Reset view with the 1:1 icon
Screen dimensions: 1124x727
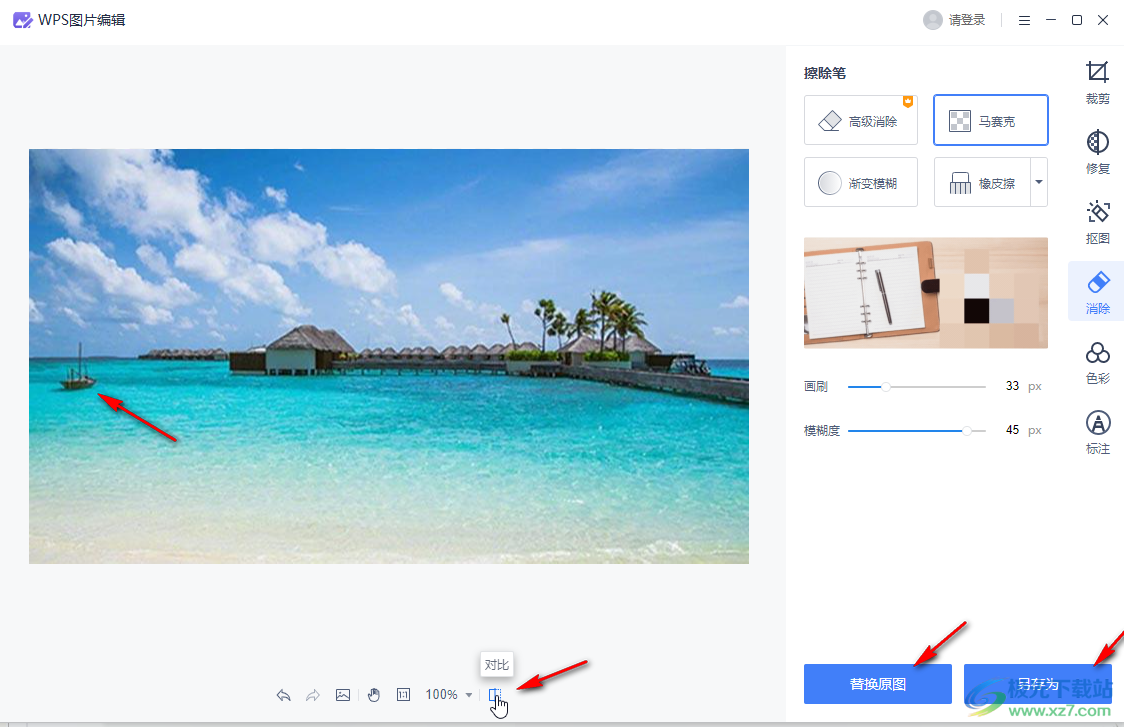pos(404,695)
